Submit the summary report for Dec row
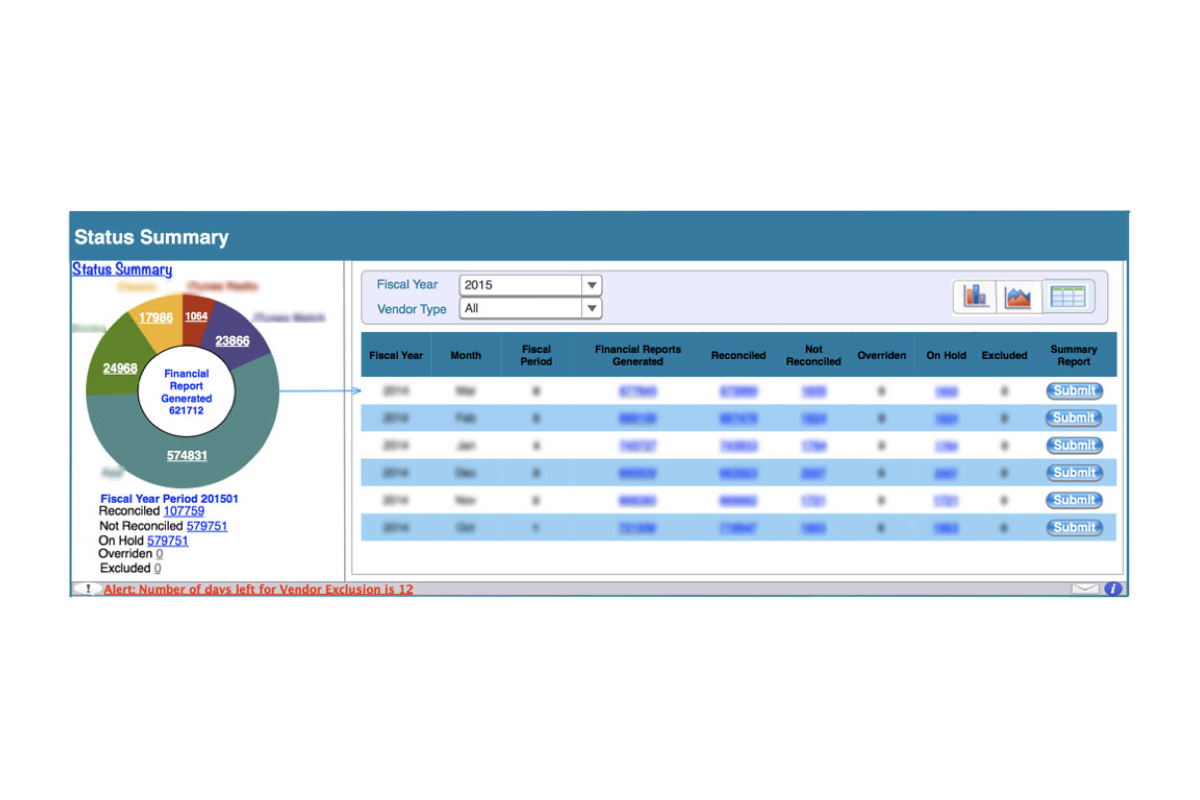The width and height of the screenshot is (1200, 800). [x=1074, y=472]
